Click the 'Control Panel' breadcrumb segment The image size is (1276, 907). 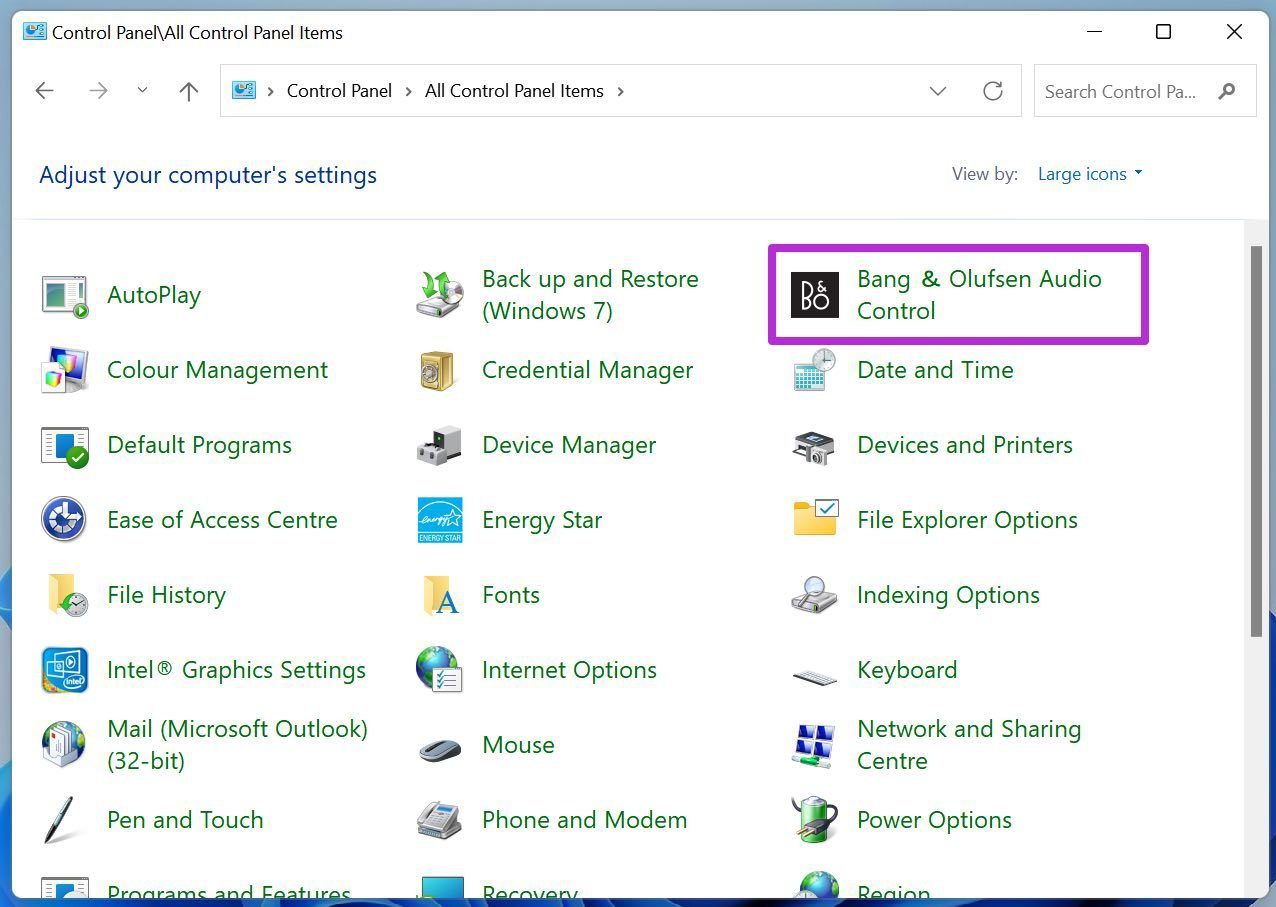pos(339,91)
